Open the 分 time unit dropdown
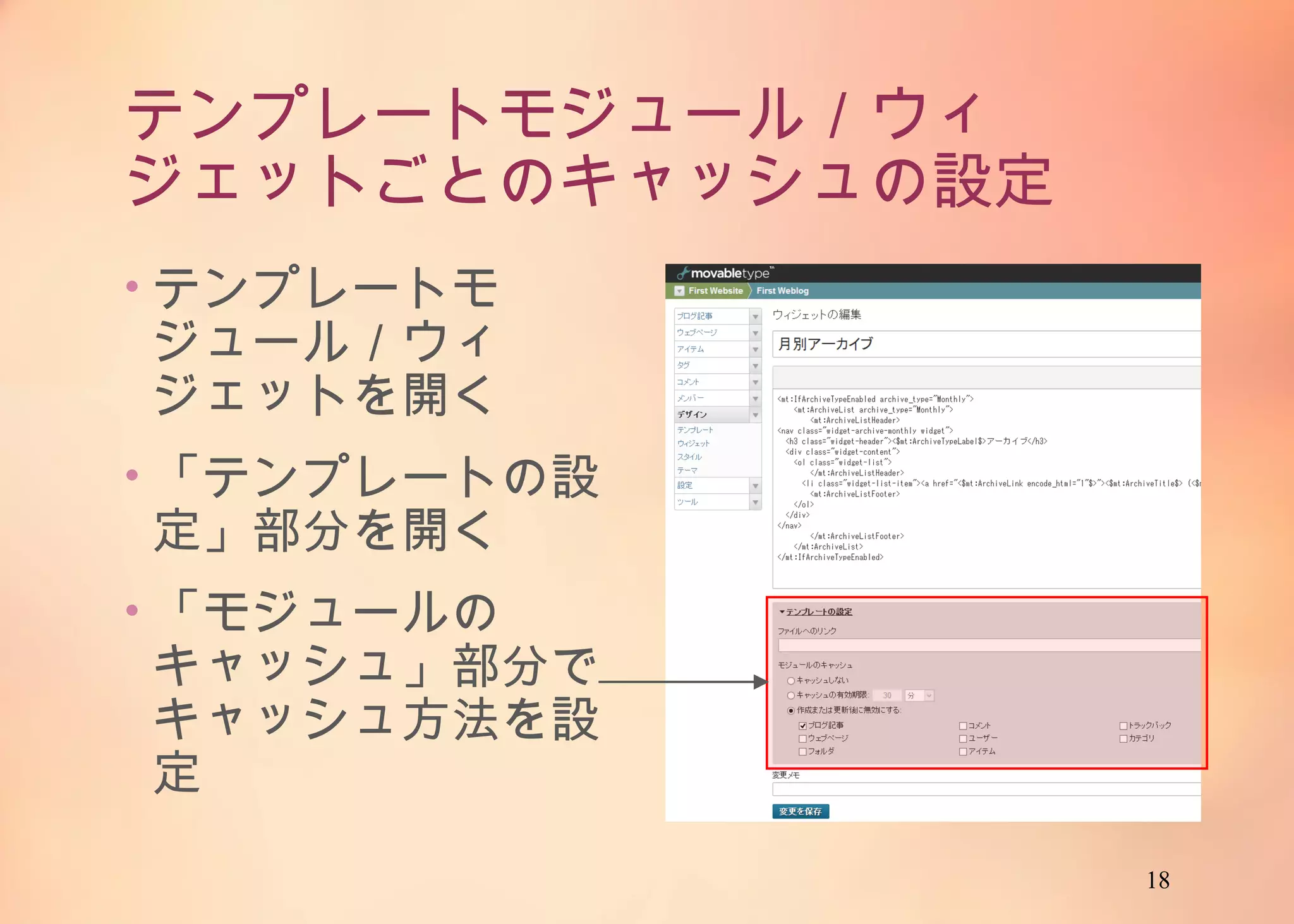 (919, 695)
